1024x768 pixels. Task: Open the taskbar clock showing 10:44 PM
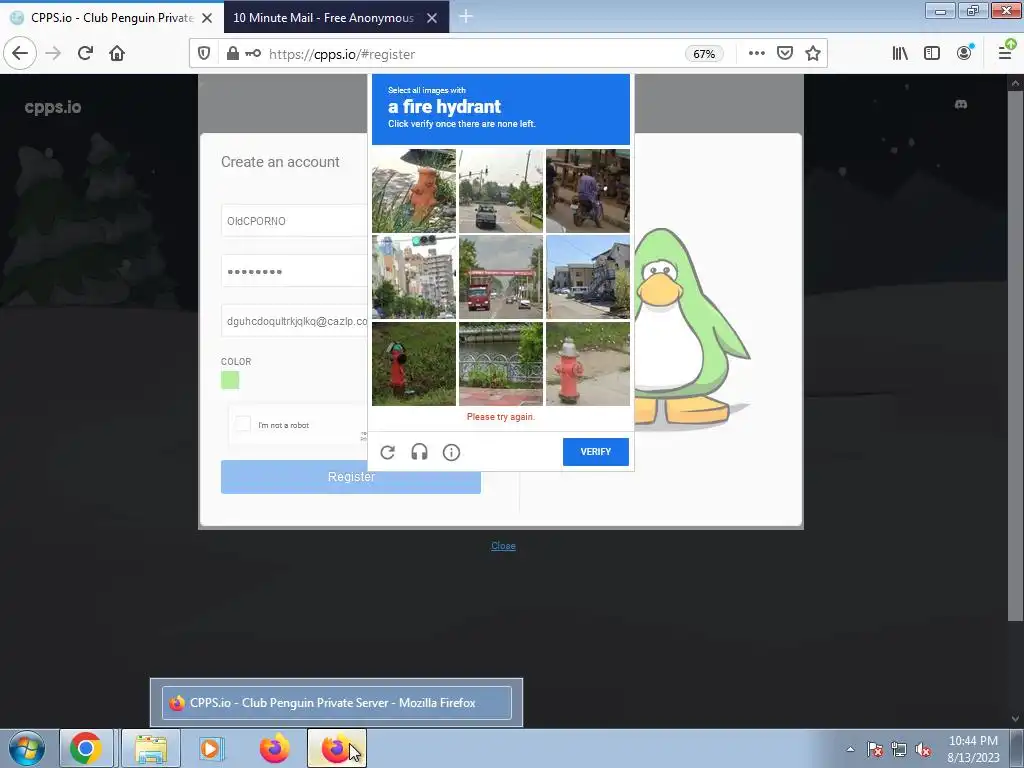(x=973, y=749)
